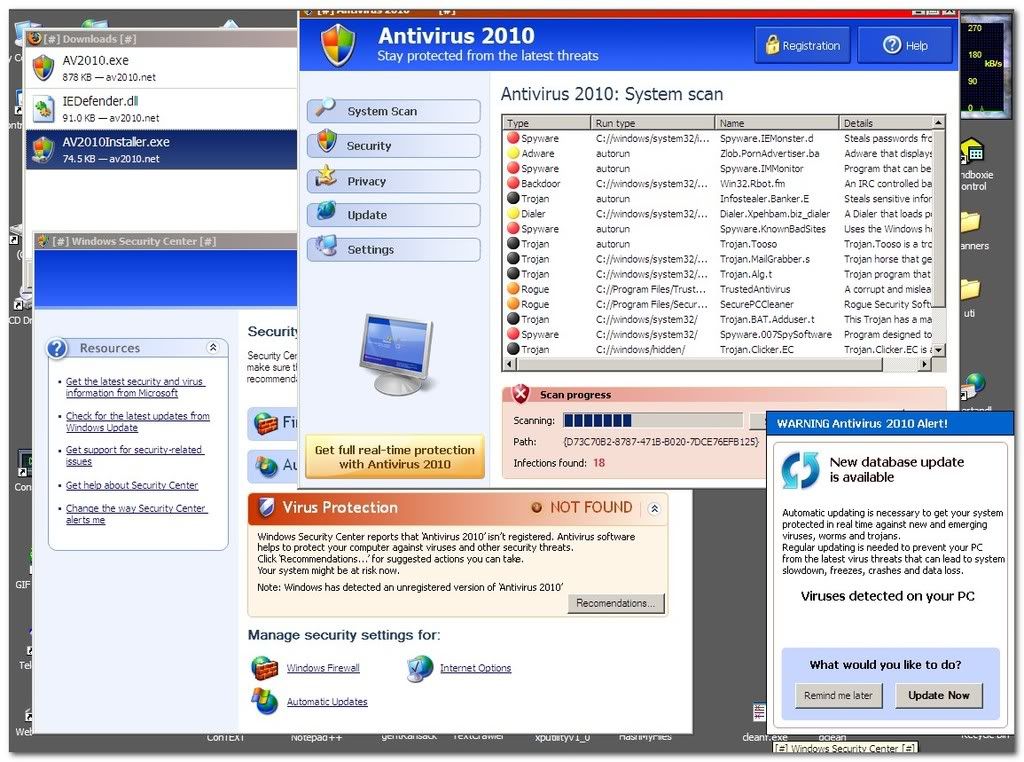Collapse the Resources panel chevron
This screenshot has width=1024, height=762.
click(x=212, y=348)
